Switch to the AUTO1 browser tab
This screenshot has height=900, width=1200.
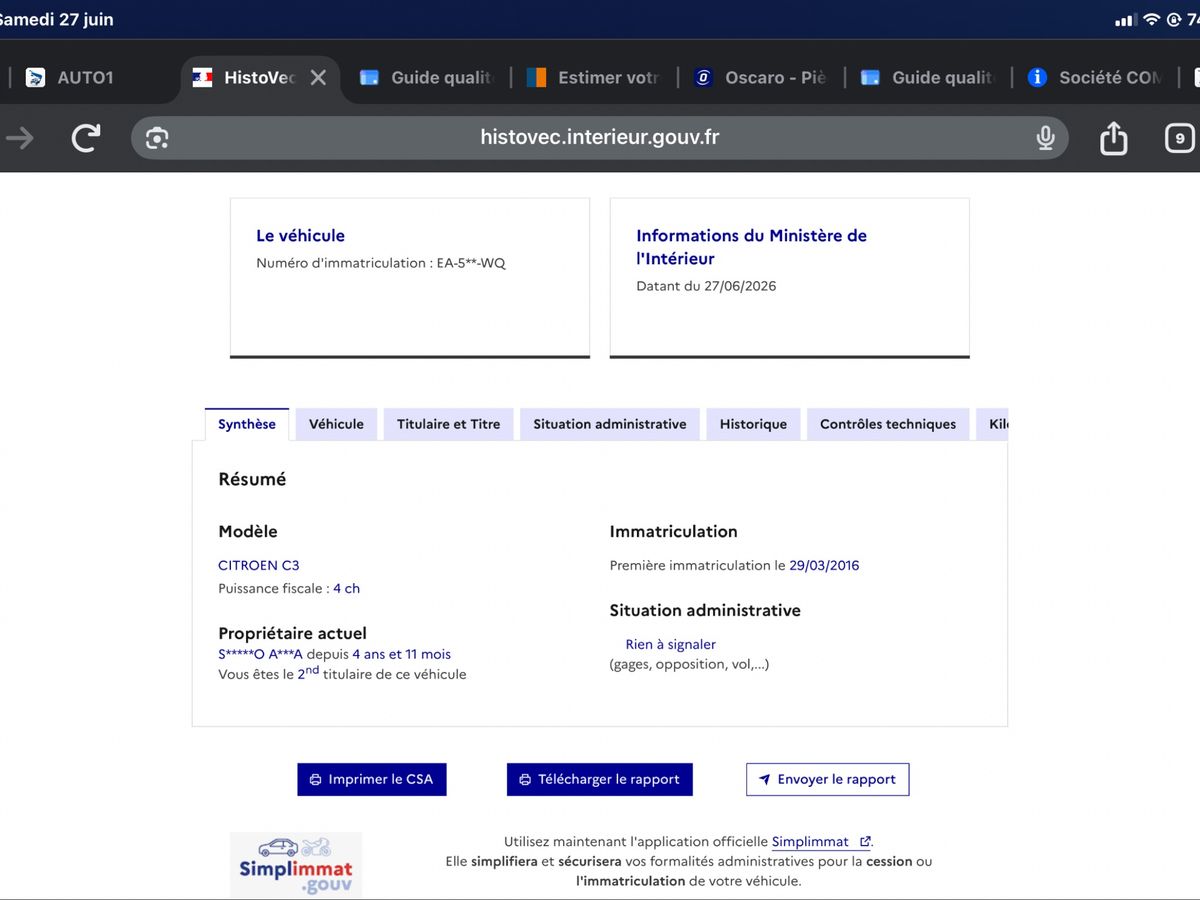(x=70, y=77)
